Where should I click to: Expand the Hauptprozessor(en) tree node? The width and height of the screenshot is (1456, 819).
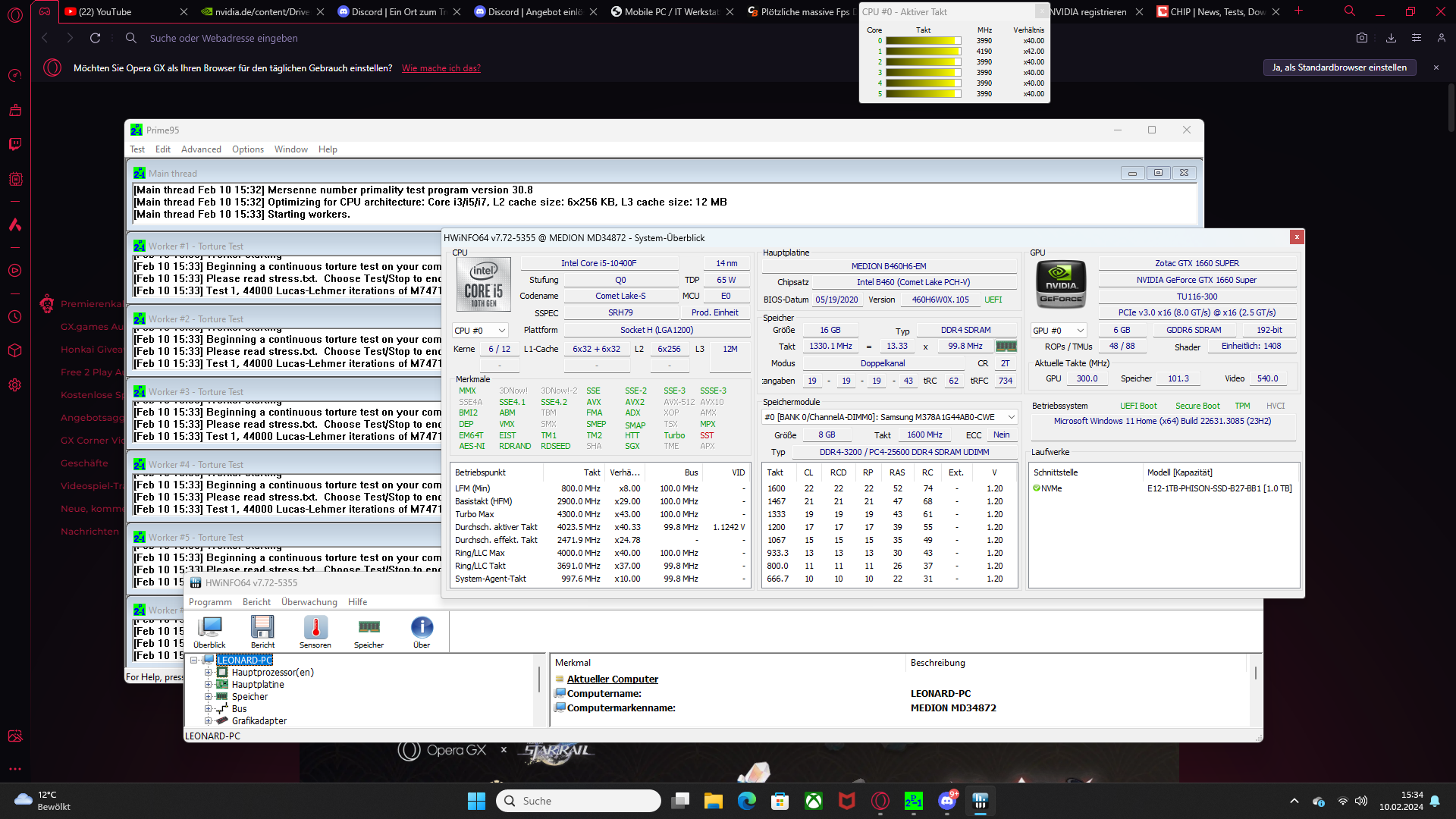point(208,673)
